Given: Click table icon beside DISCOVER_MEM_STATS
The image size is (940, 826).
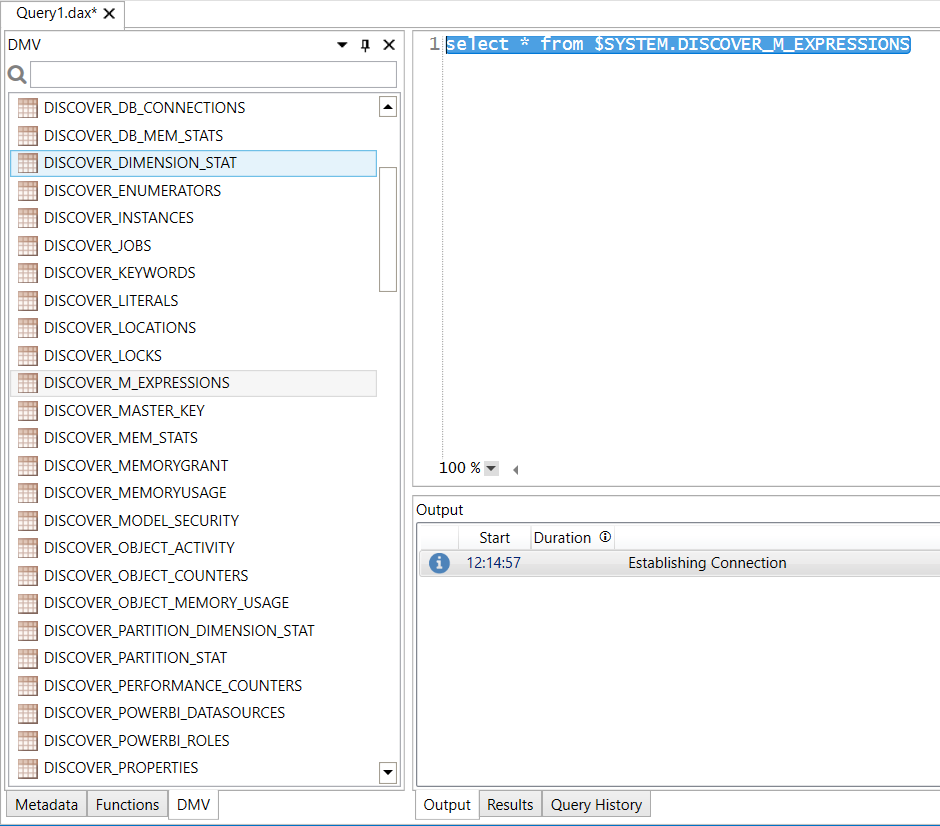Looking at the screenshot, I should (x=28, y=438).
